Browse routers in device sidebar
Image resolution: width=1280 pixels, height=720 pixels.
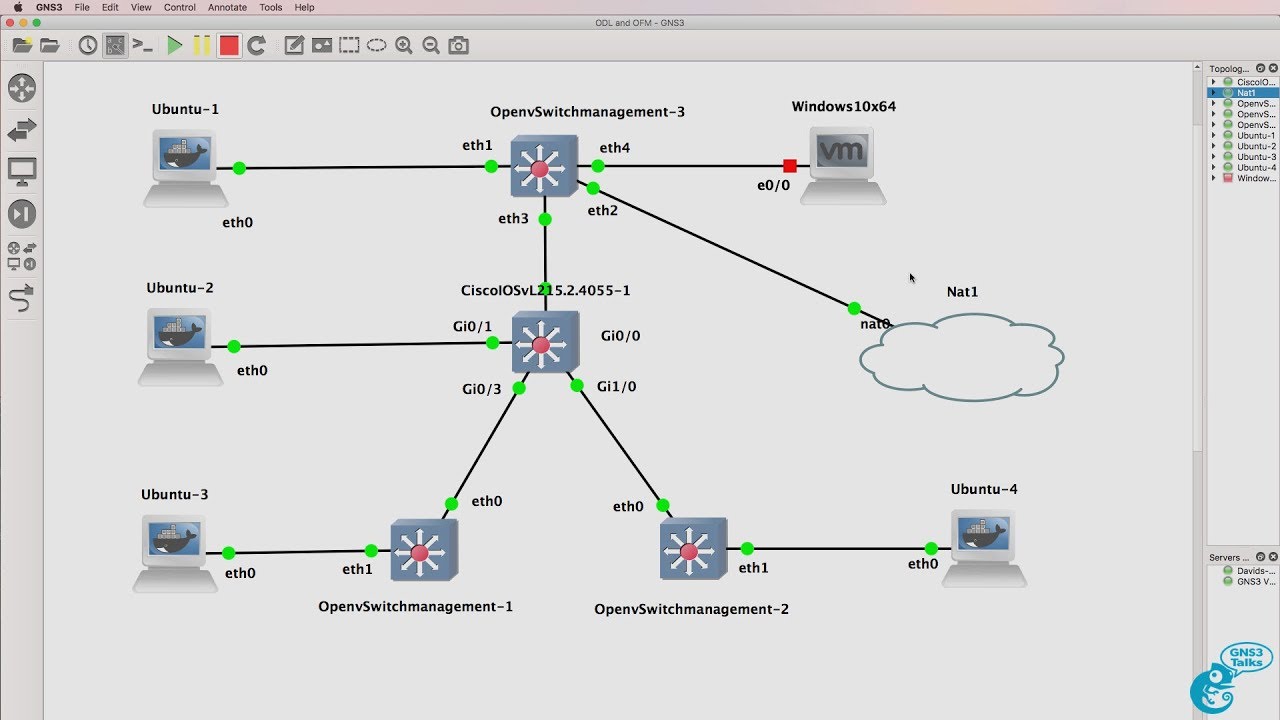pos(22,88)
